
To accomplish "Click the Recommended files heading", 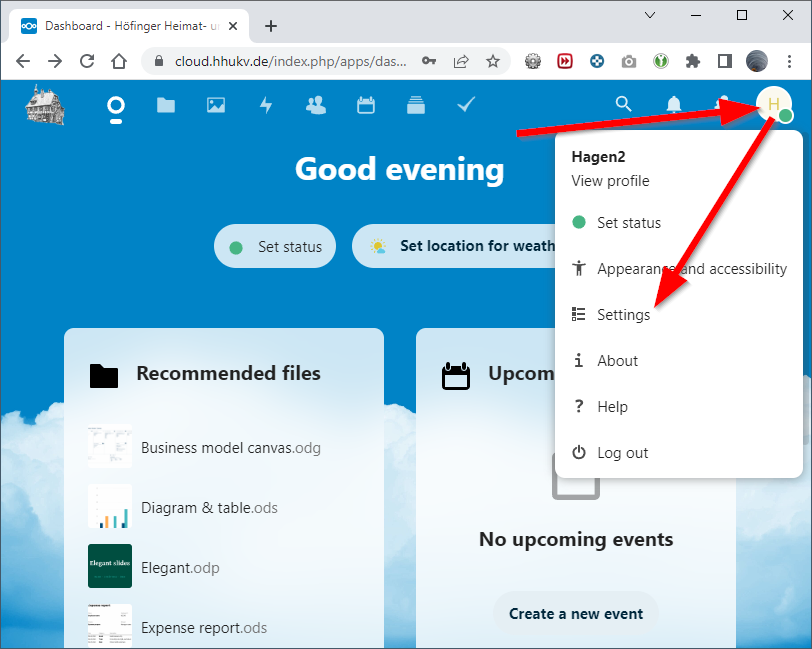I will click(228, 373).
